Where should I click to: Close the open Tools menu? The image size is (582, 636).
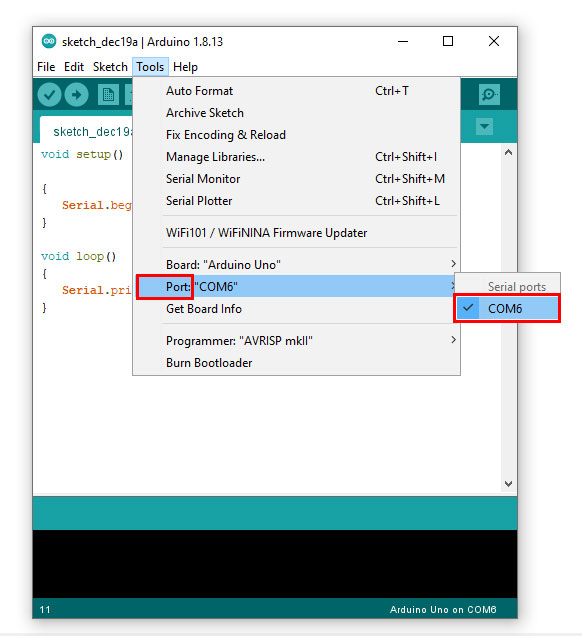click(x=150, y=67)
